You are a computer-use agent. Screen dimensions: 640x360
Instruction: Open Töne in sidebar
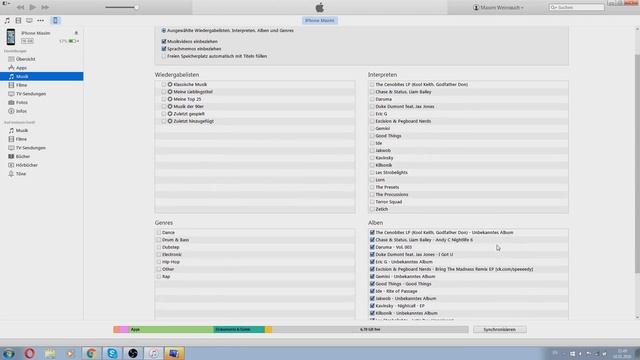point(21,174)
